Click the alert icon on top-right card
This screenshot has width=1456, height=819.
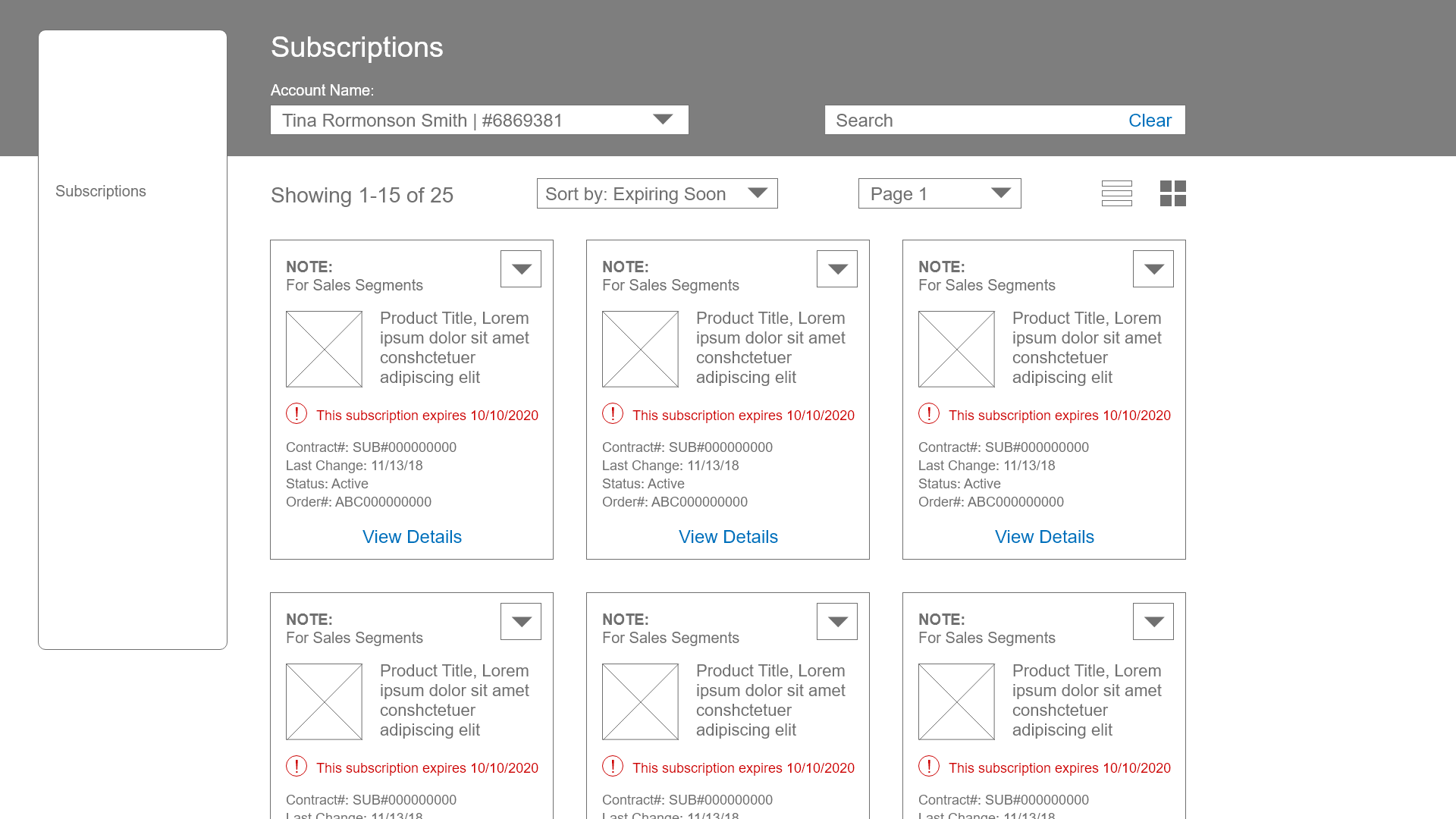pyautogui.click(x=929, y=413)
